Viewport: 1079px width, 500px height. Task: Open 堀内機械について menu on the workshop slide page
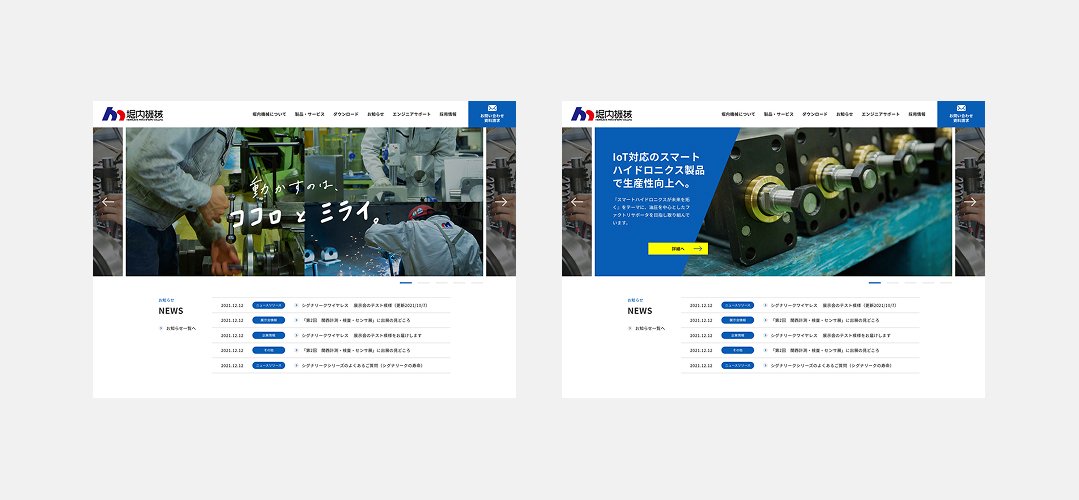[x=269, y=114]
